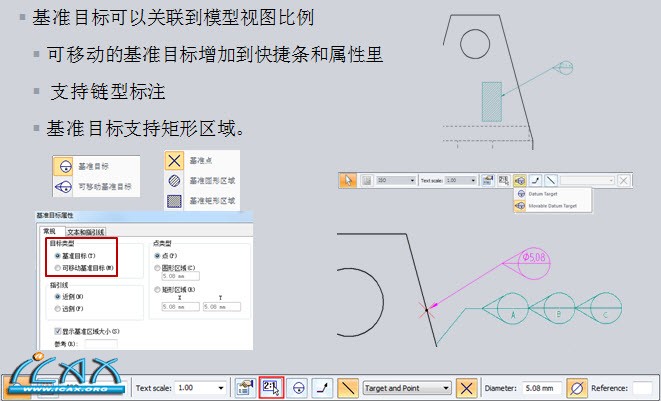Select the 基准目标 radio button

[55, 256]
